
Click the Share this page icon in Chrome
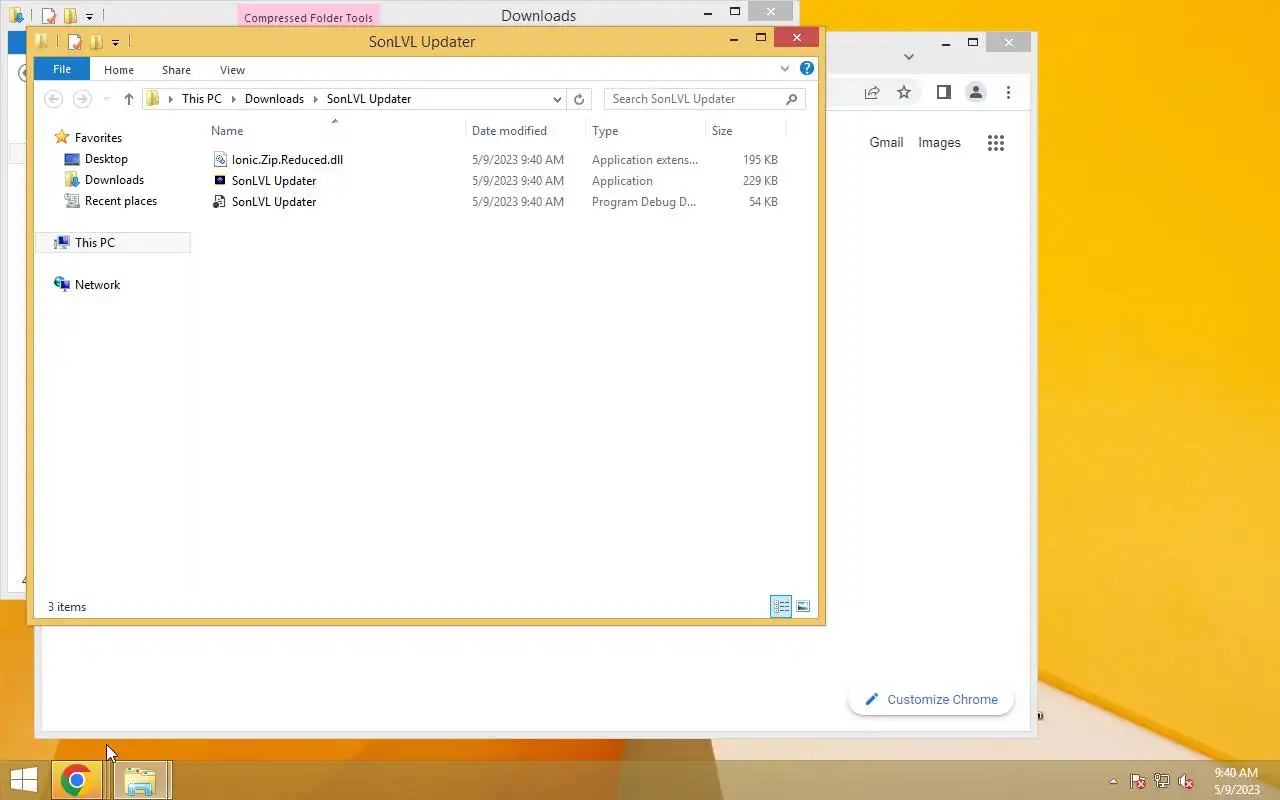[x=872, y=92]
